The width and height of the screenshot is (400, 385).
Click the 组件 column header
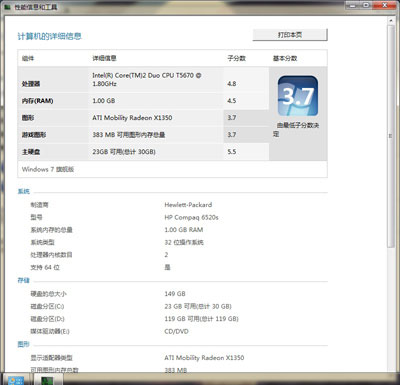point(28,58)
